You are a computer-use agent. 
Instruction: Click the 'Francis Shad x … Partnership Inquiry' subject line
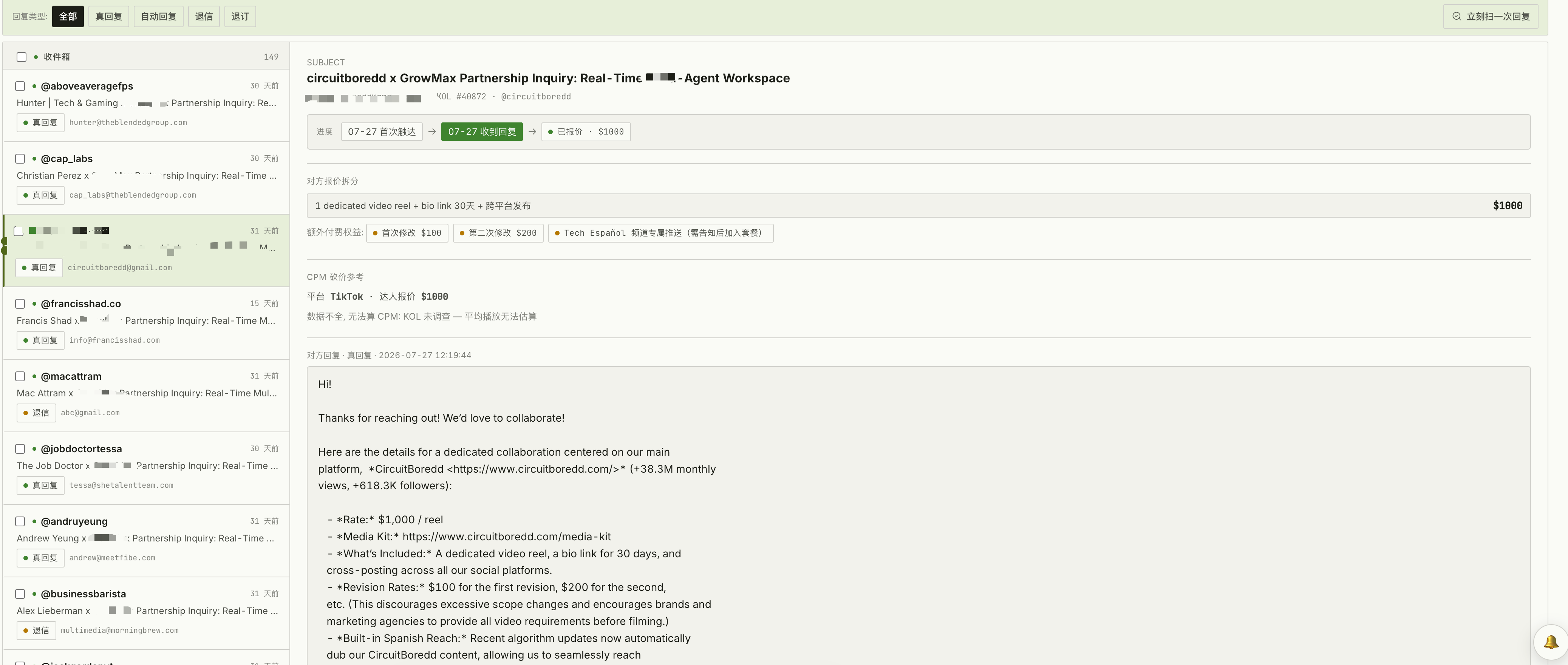pyautogui.click(x=146, y=321)
